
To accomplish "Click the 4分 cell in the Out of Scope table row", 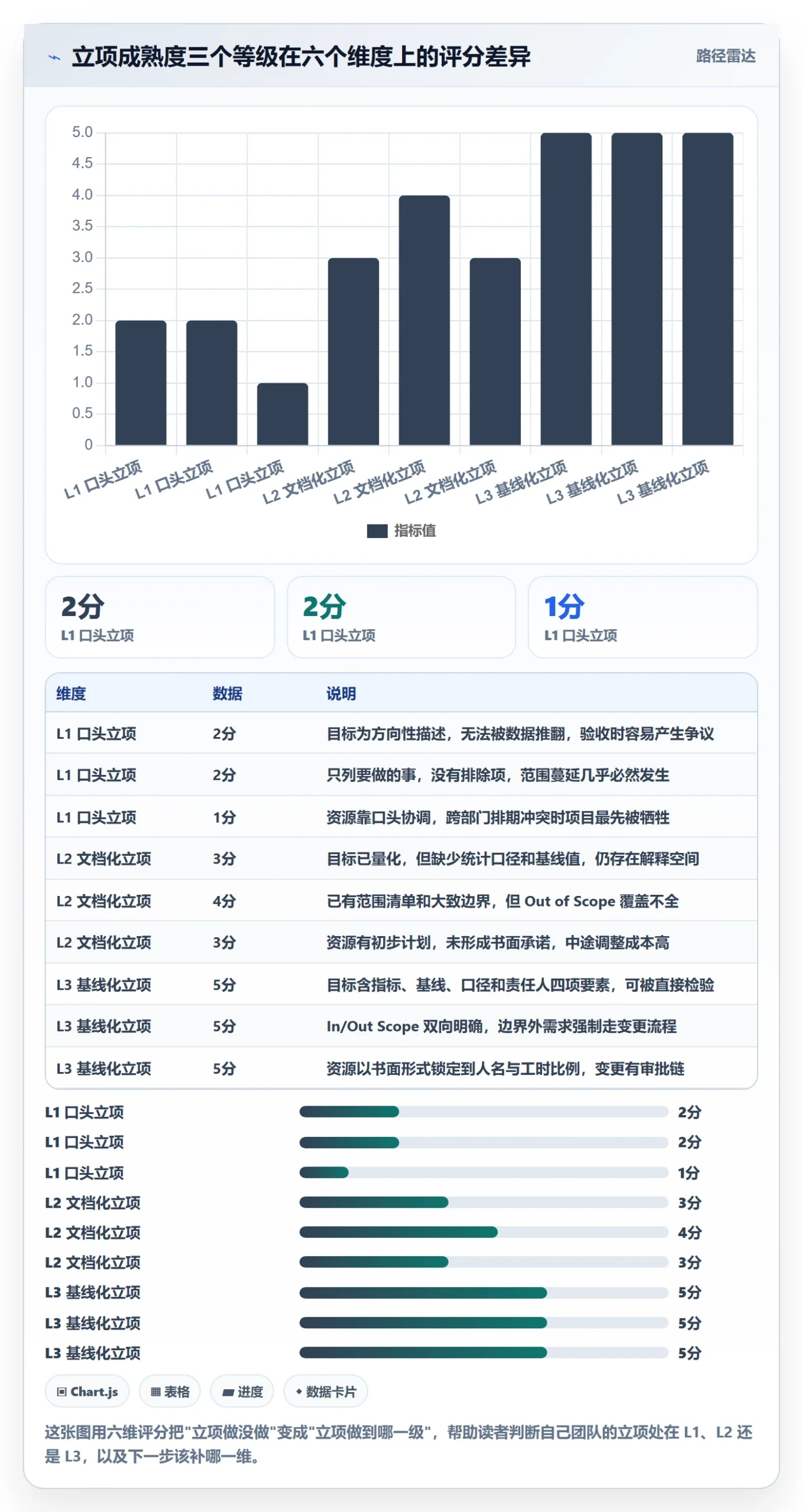I will [224, 901].
